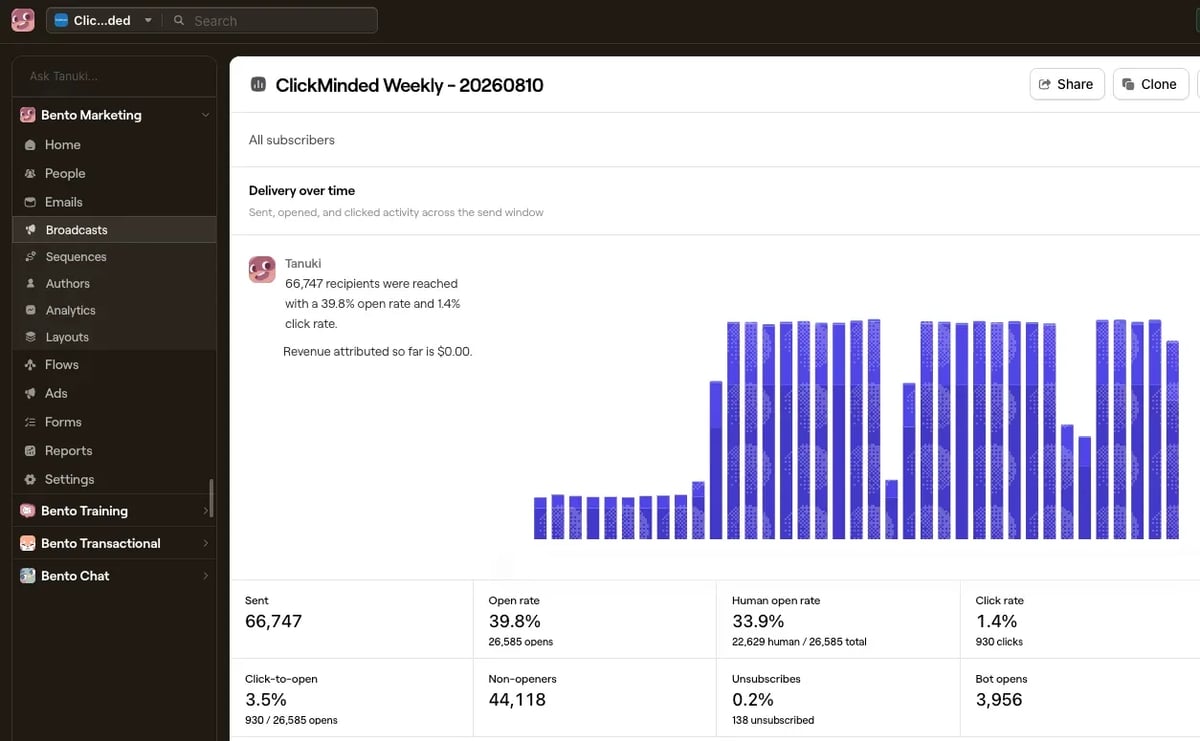Click the Broadcasts megaphone icon
1200x741 pixels.
30,230
